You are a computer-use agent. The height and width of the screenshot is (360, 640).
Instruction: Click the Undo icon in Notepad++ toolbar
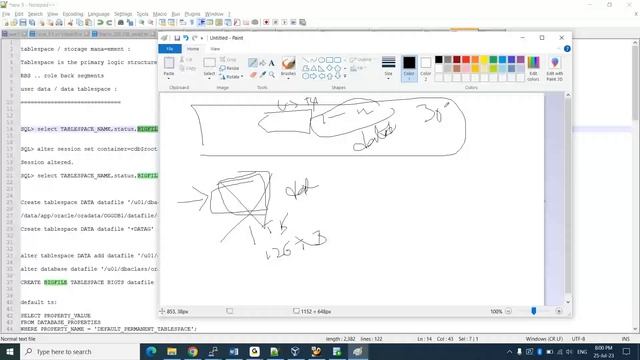[100, 22]
